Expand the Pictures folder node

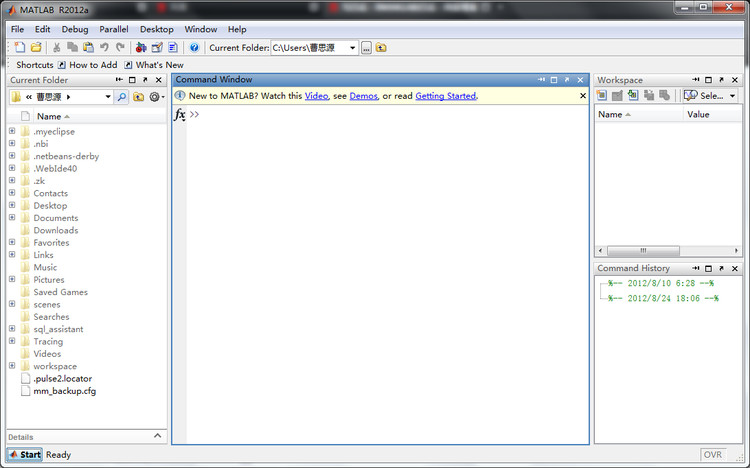point(12,279)
